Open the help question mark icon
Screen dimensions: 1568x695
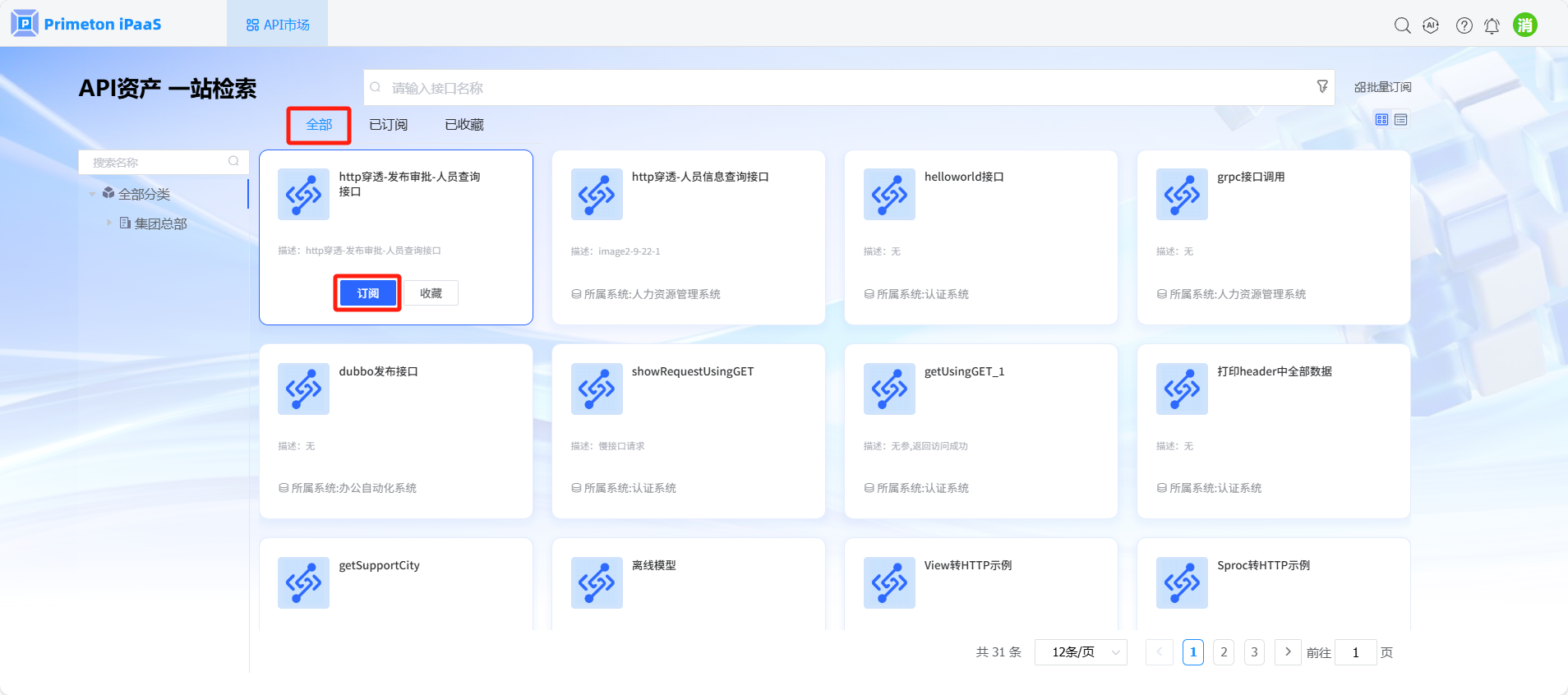click(x=1464, y=25)
